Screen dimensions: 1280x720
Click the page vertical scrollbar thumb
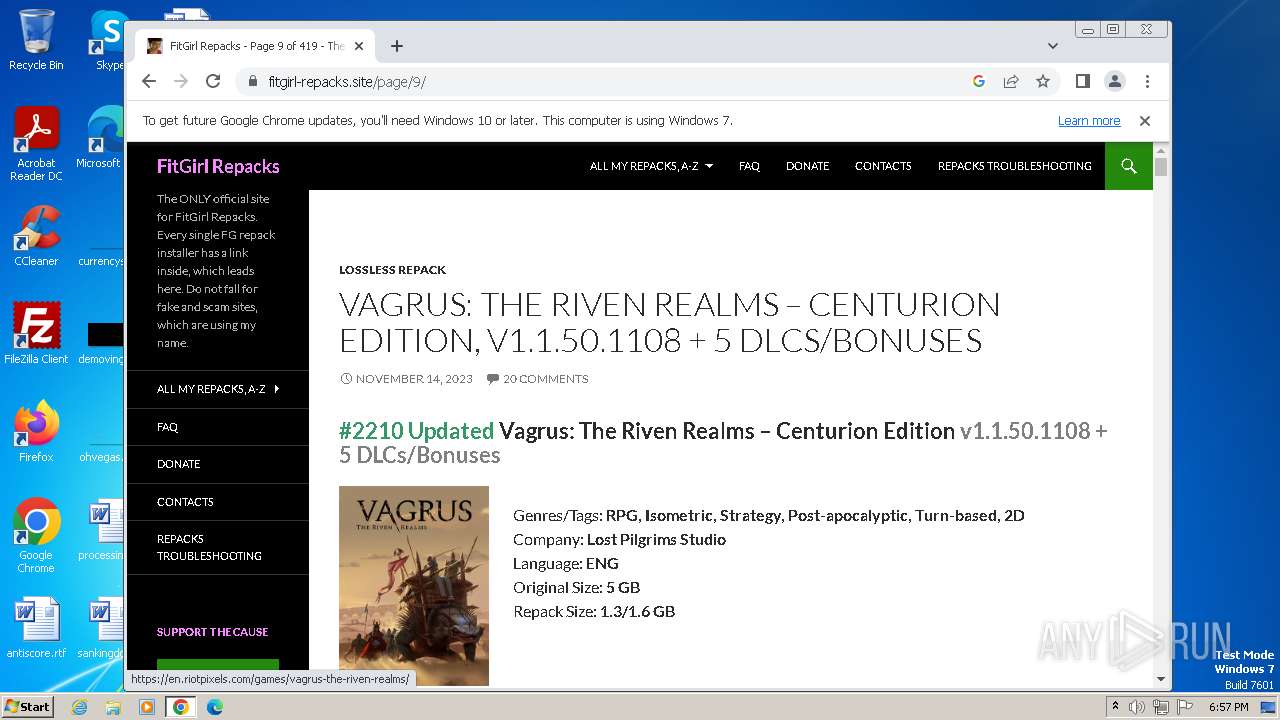[1161, 167]
